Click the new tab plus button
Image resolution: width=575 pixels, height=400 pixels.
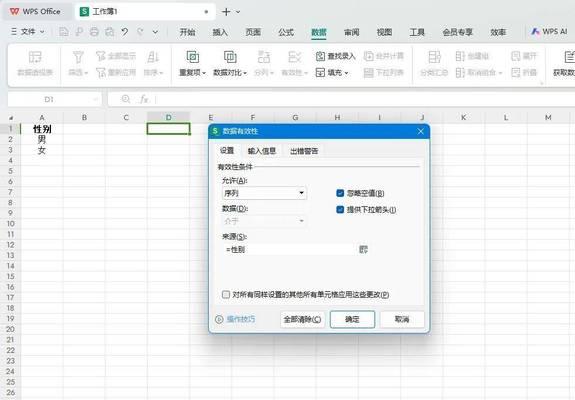226,12
